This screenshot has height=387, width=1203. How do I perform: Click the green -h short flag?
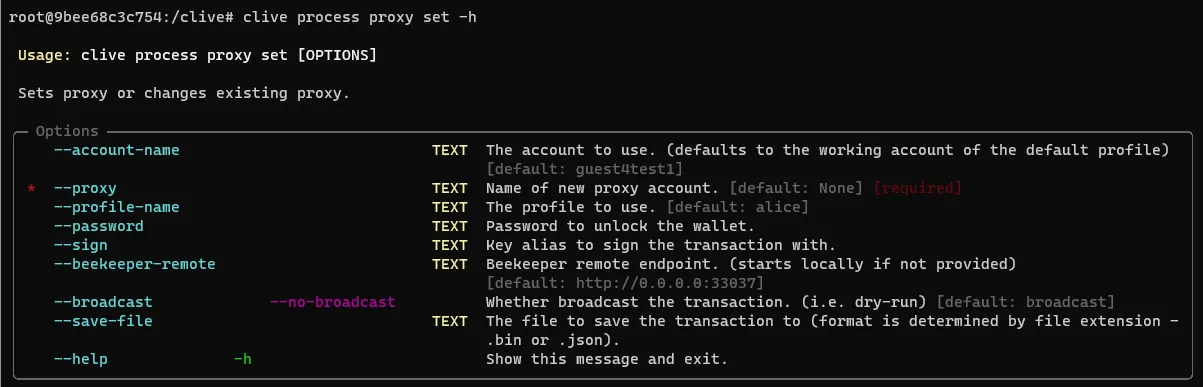click(242, 359)
